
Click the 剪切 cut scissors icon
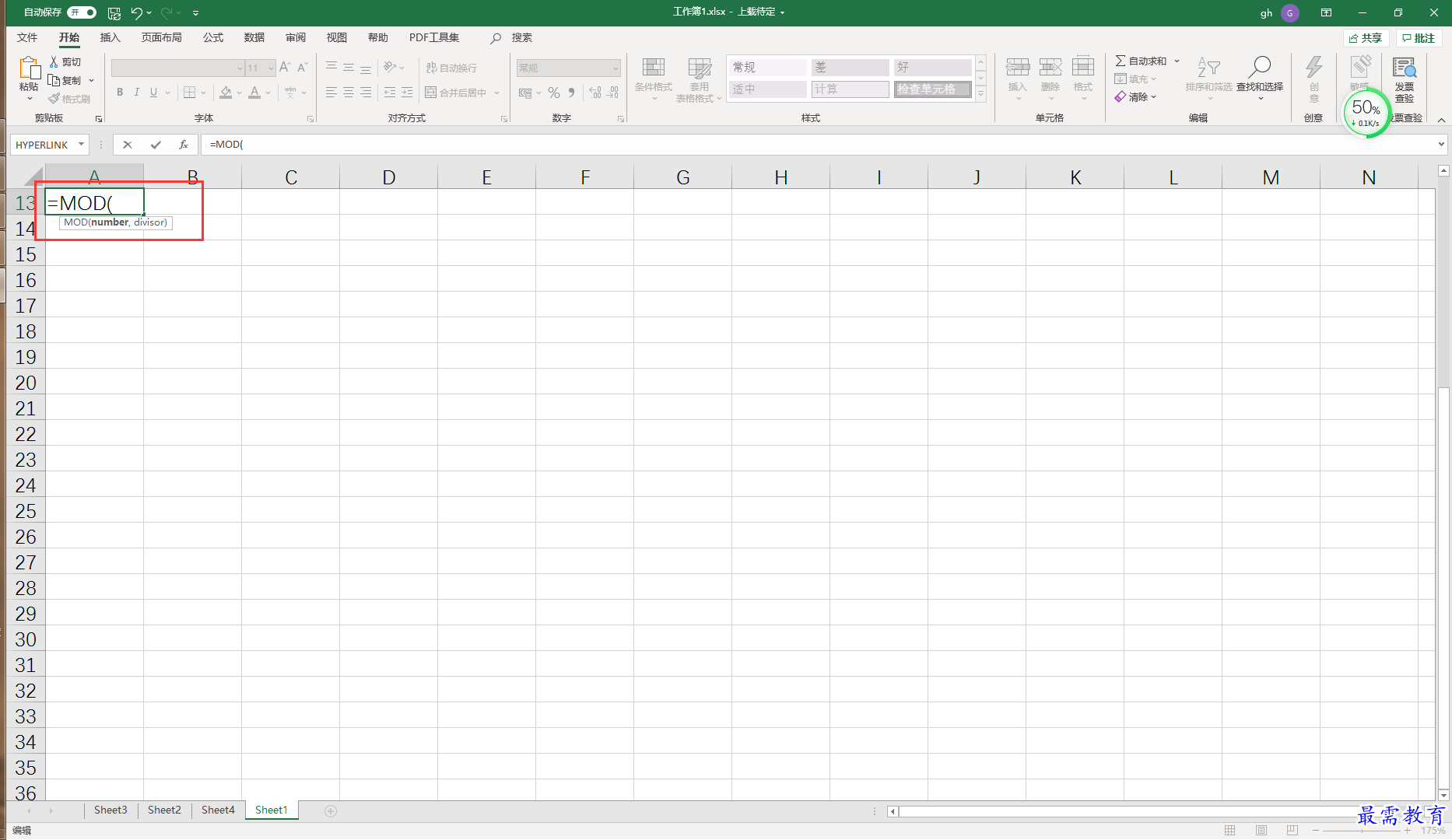54,61
